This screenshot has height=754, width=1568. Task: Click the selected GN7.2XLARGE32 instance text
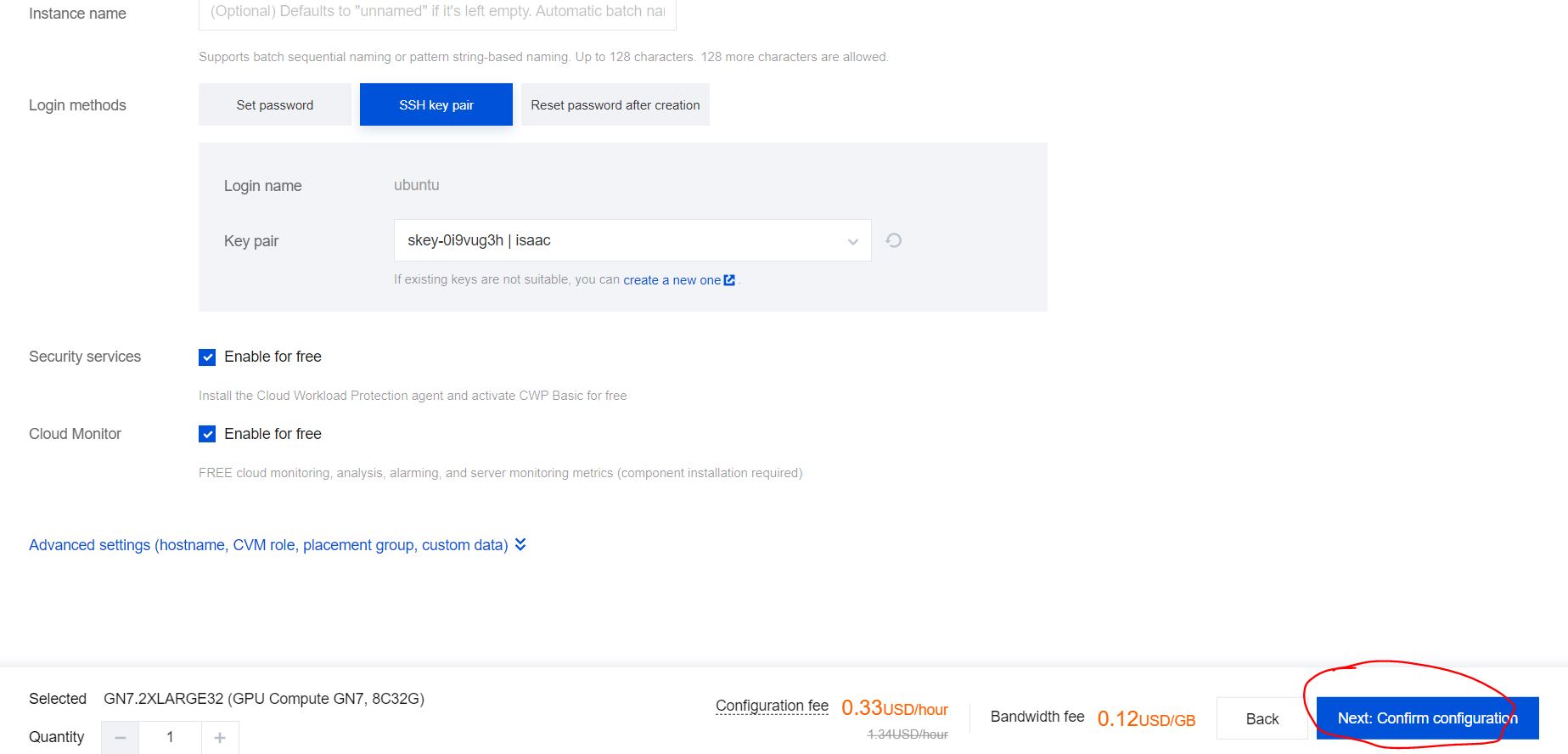pyautogui.click(x=263, y=698)
